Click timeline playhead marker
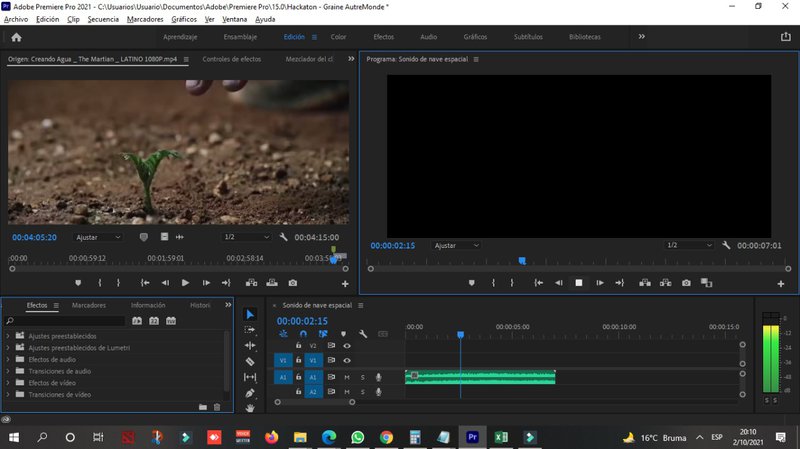Image resolution: width=800 pixels, height=449 pixels. tap(460, 335)
